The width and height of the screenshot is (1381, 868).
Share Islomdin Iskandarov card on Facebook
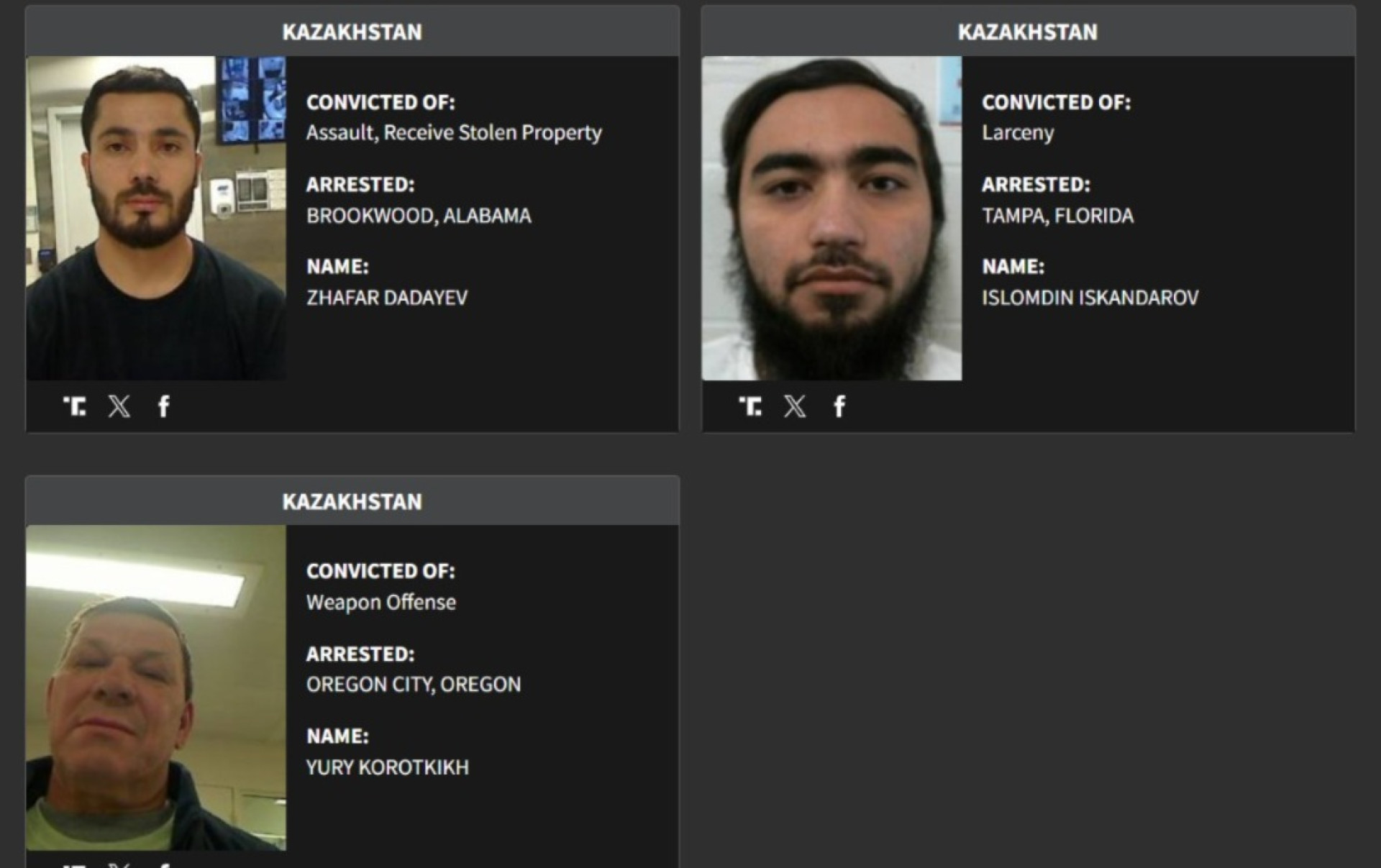coord(839,406)
